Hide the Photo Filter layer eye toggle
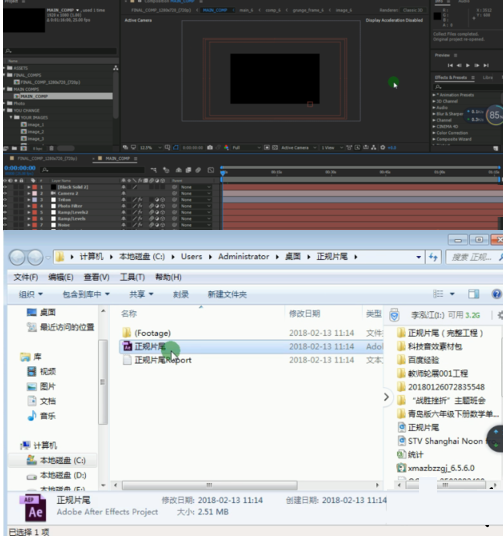503x540 pixels. point(5,206)
